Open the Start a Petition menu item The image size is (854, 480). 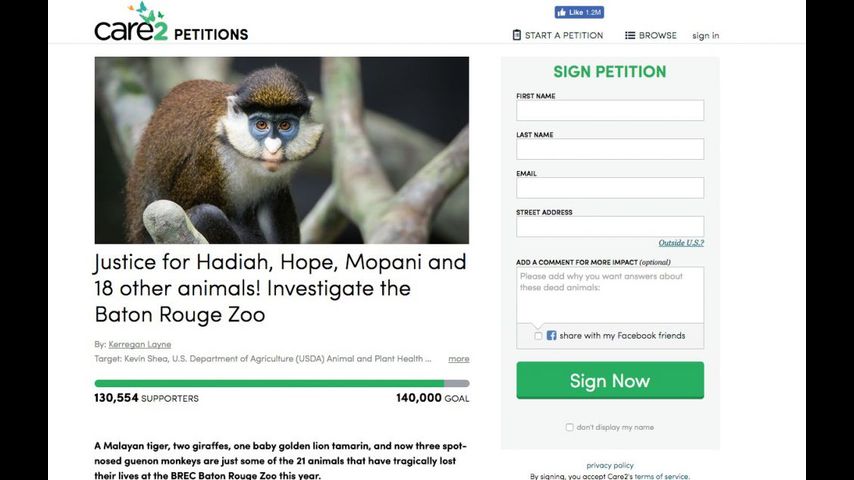(x=564, y=35)
